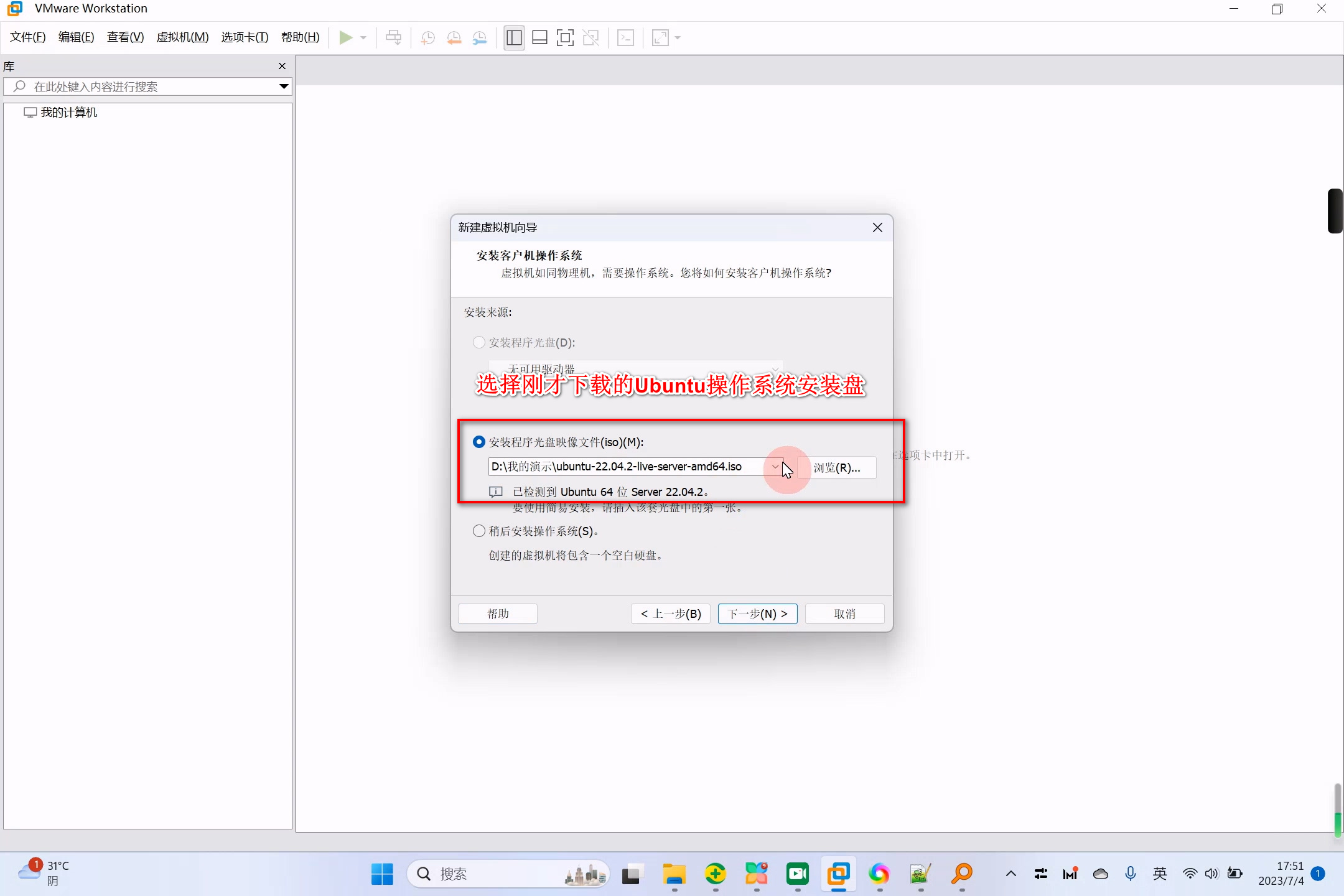The image size is (1344, 896).
Task: Click the revert to snapshot icon
Action: [454, 38]
